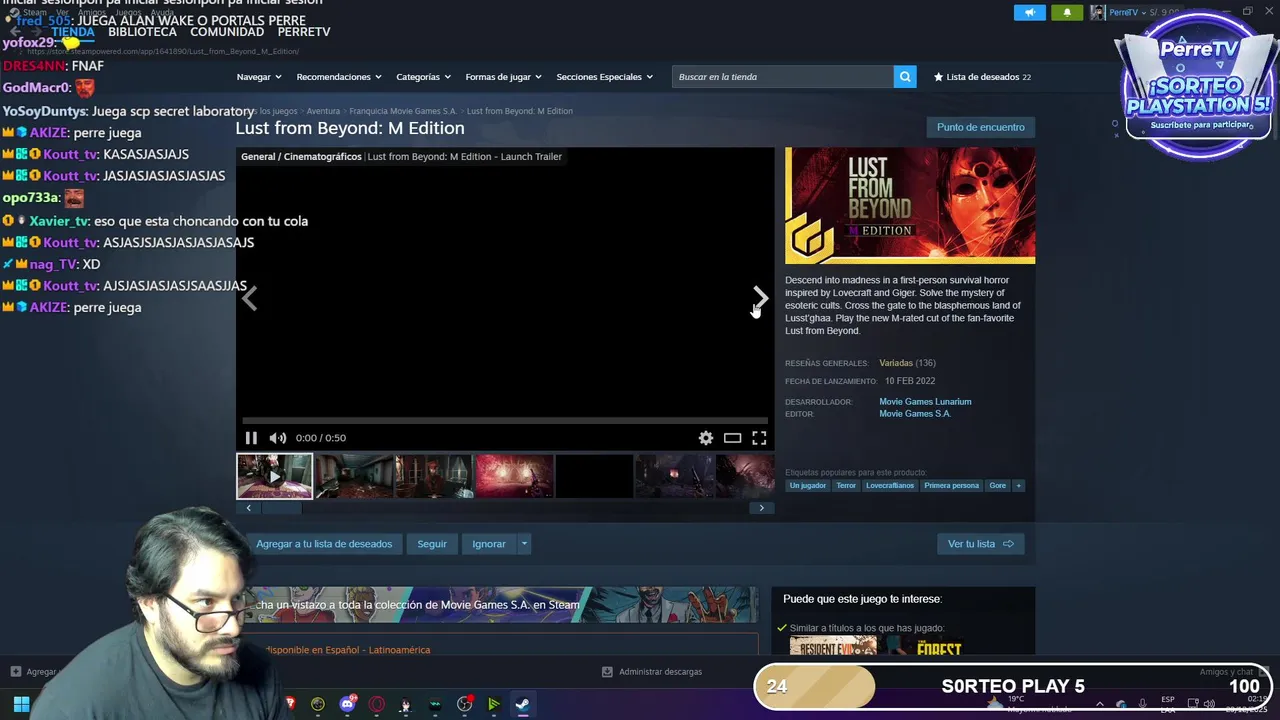Open the green play-arrow taskbar app
This screenshot has height=720, width=1280.
[493, 704]
